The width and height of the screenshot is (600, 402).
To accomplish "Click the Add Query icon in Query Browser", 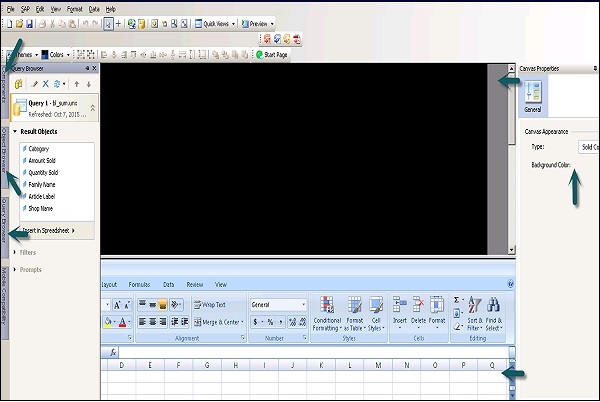I will (18, 84).
